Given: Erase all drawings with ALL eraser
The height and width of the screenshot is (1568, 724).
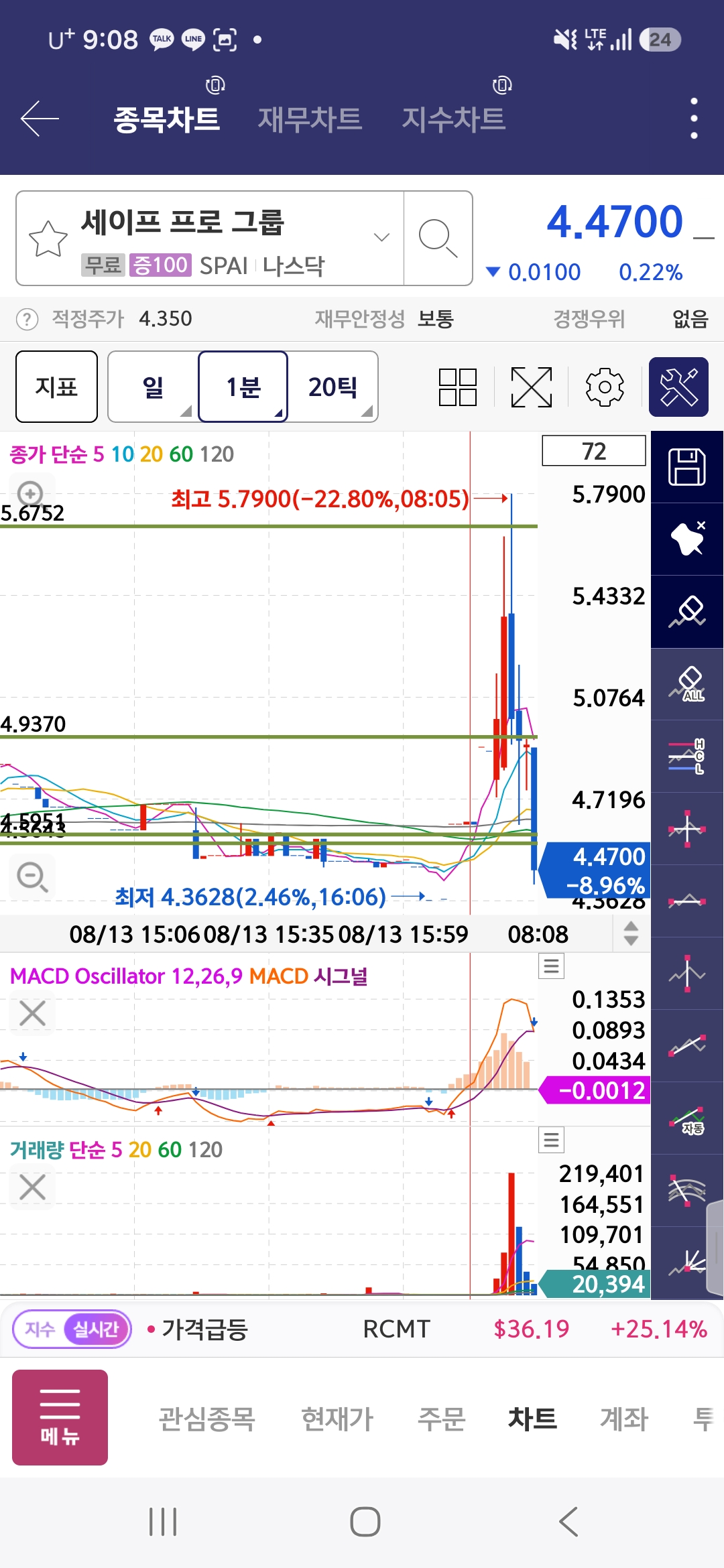Looking at the screenshot, I should point(687,684).
